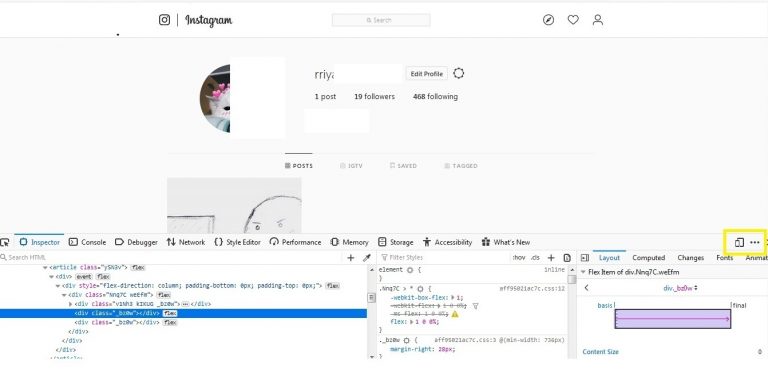Viewport: 768px width, 373px height.
Task: Click the add new node plus icon
Action: (x=351, y=258)
